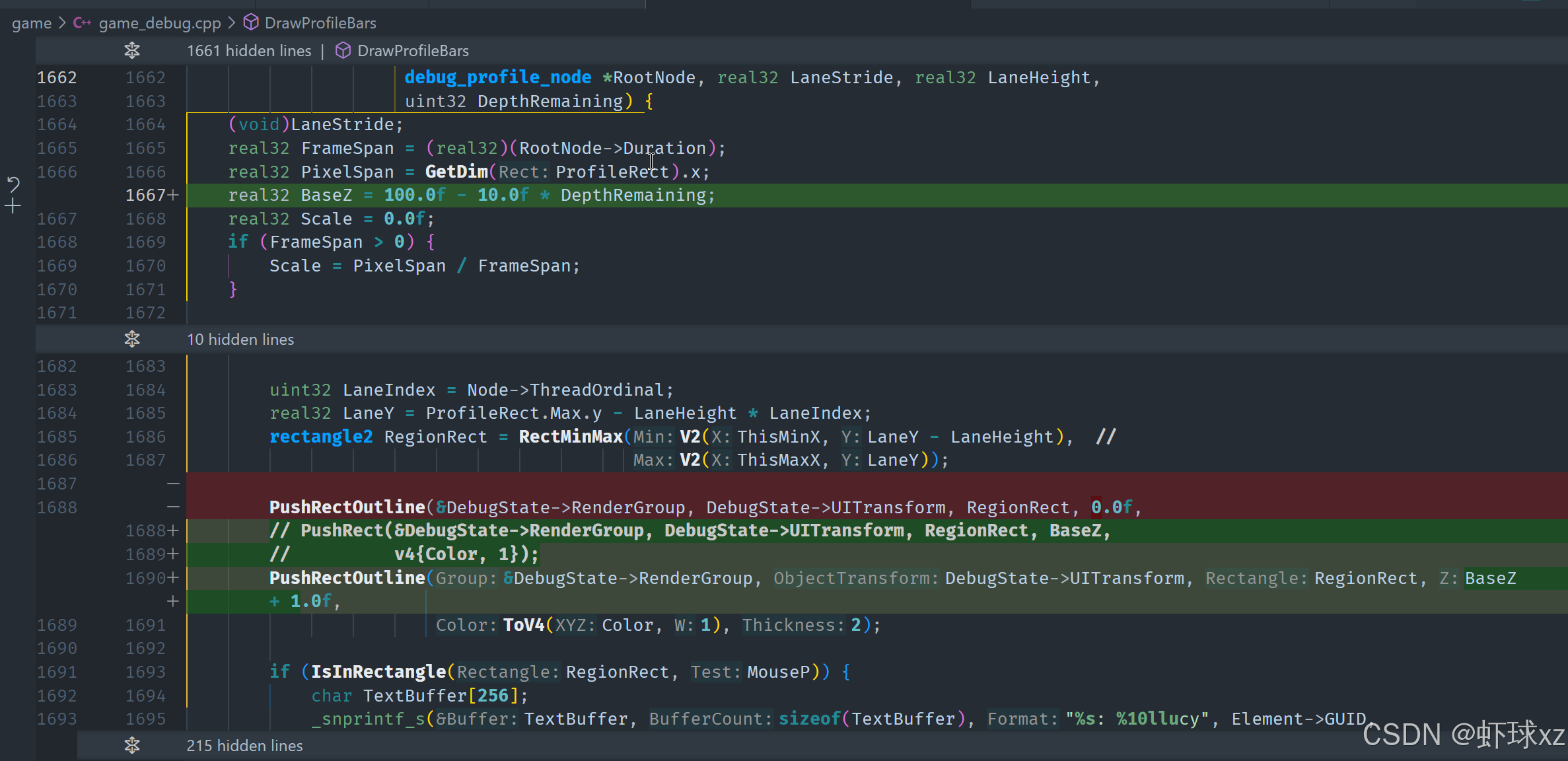Click the unfold icon beside 10 hidden lines
1568x761 pixels.
[x=132, y=339]
